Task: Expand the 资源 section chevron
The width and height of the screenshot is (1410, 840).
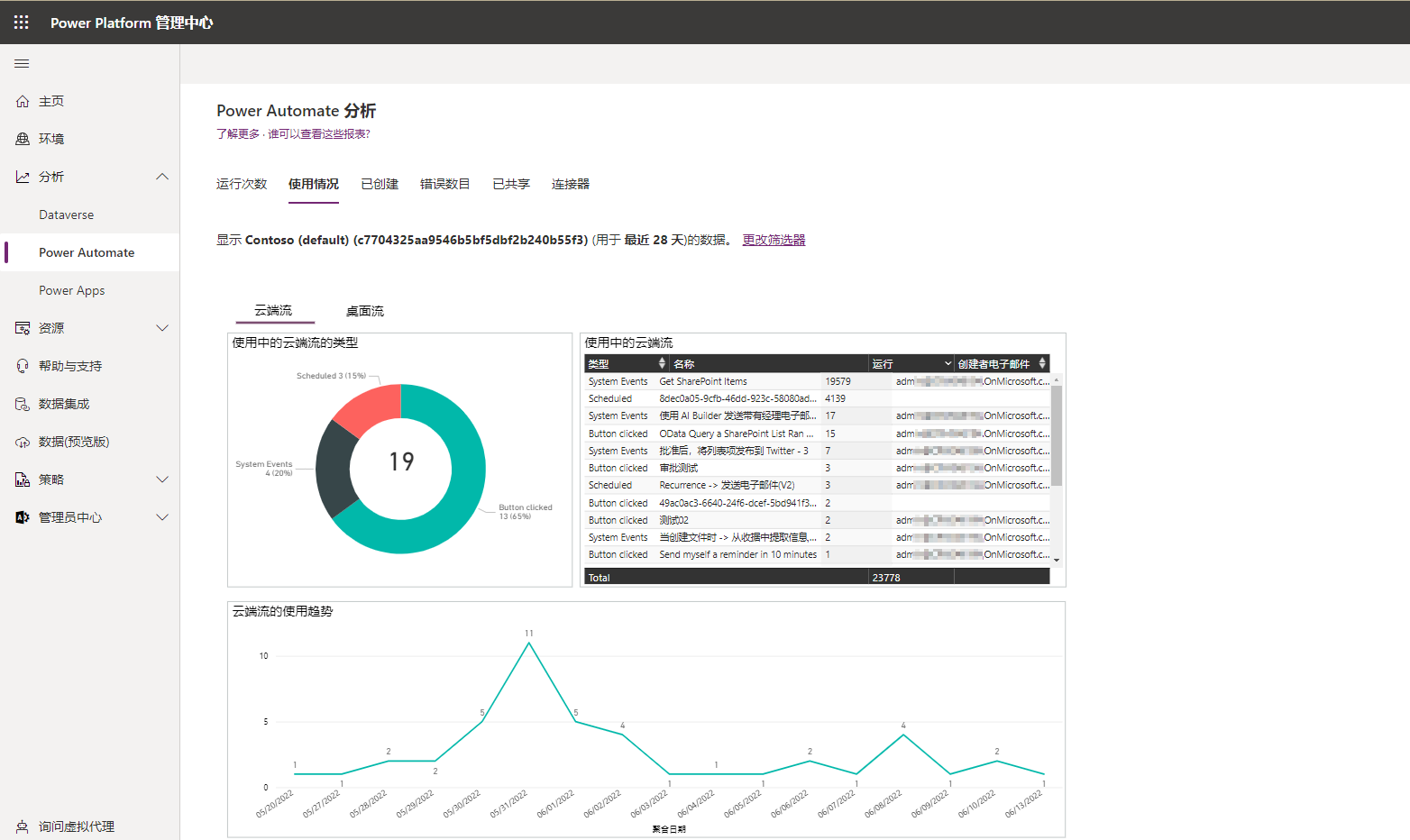Action: click(x=162, y=328)
